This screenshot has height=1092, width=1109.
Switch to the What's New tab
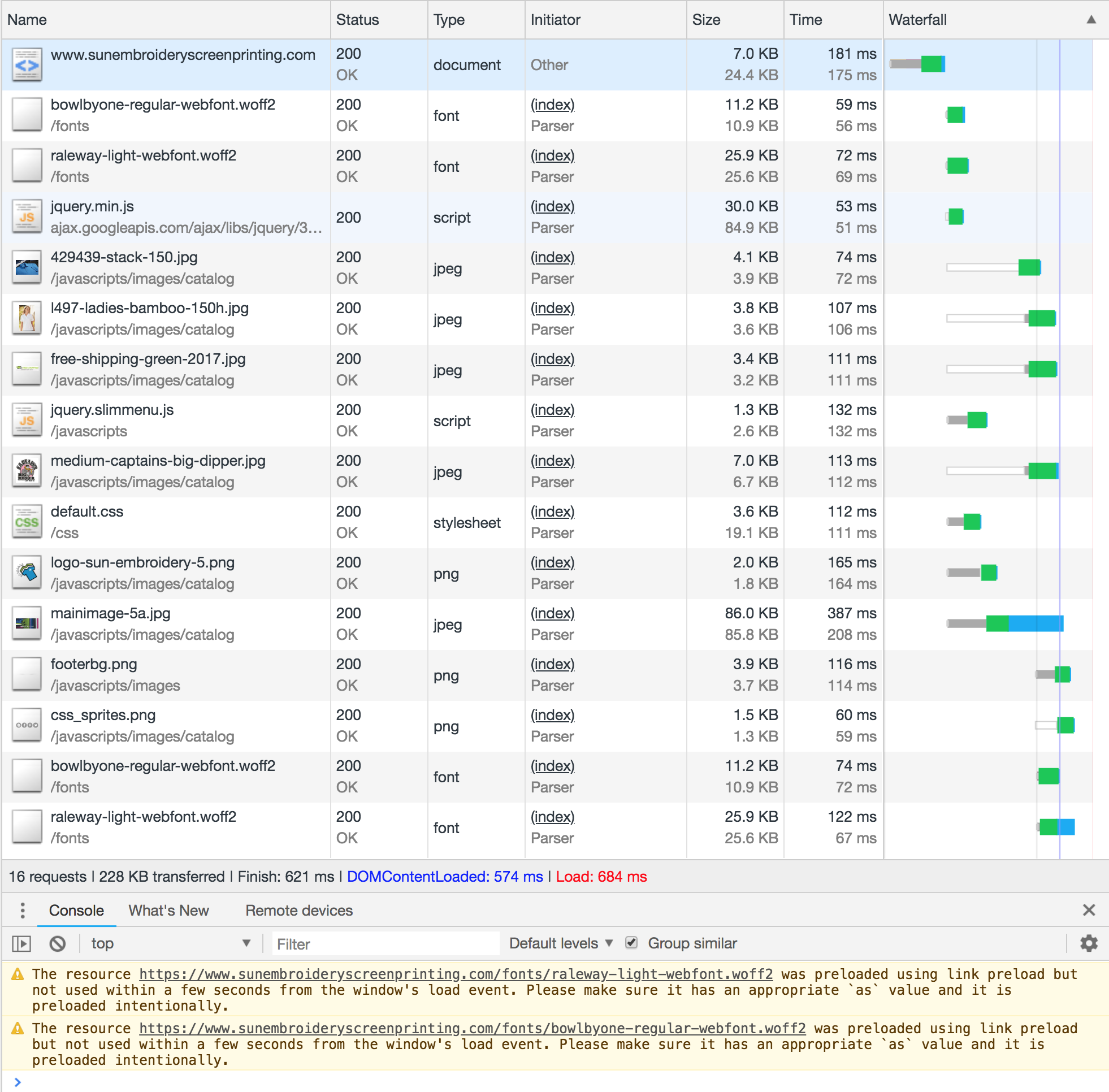click(x=168, y=911)
